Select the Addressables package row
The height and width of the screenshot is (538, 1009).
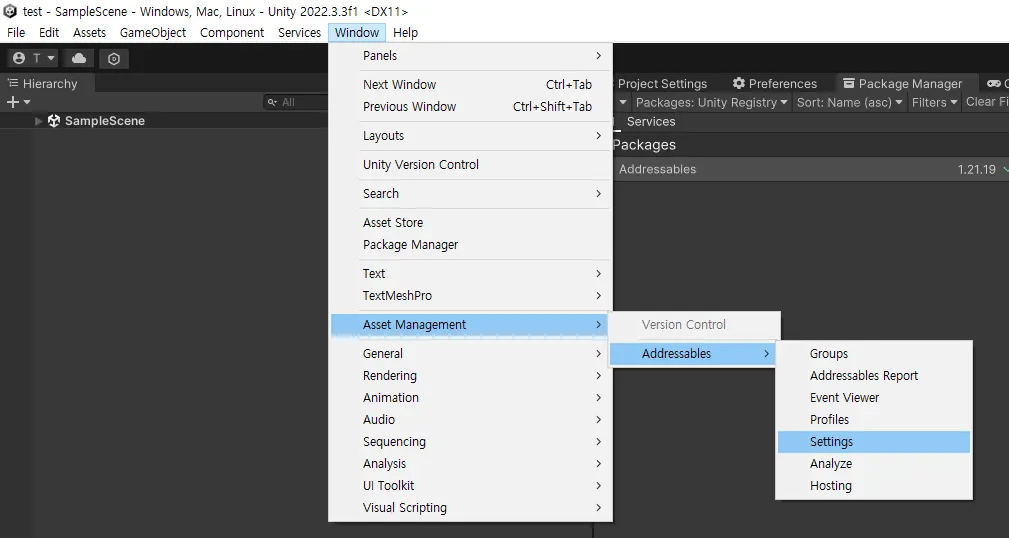tap(811, 169)
